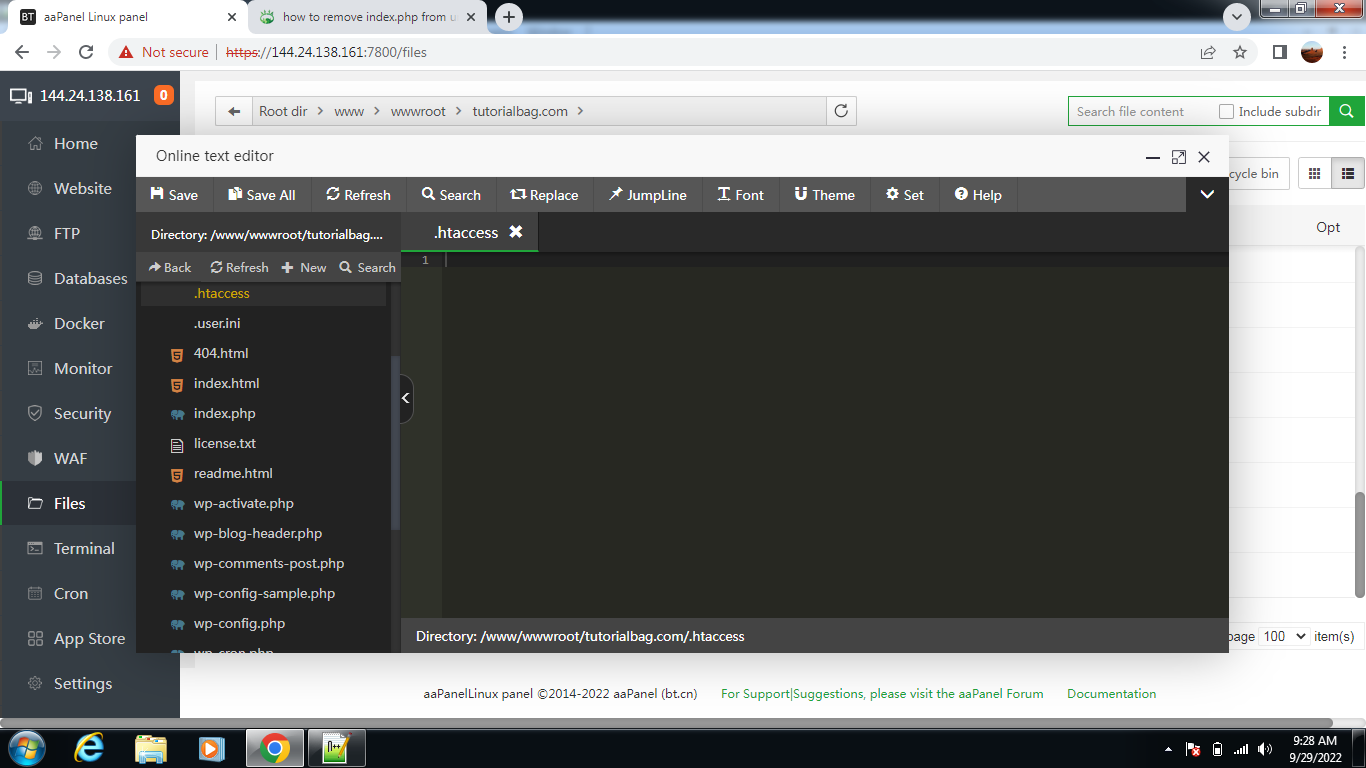Open editor Help
The height and width of the screenshot is (768, 1366).
coord(978,195)
